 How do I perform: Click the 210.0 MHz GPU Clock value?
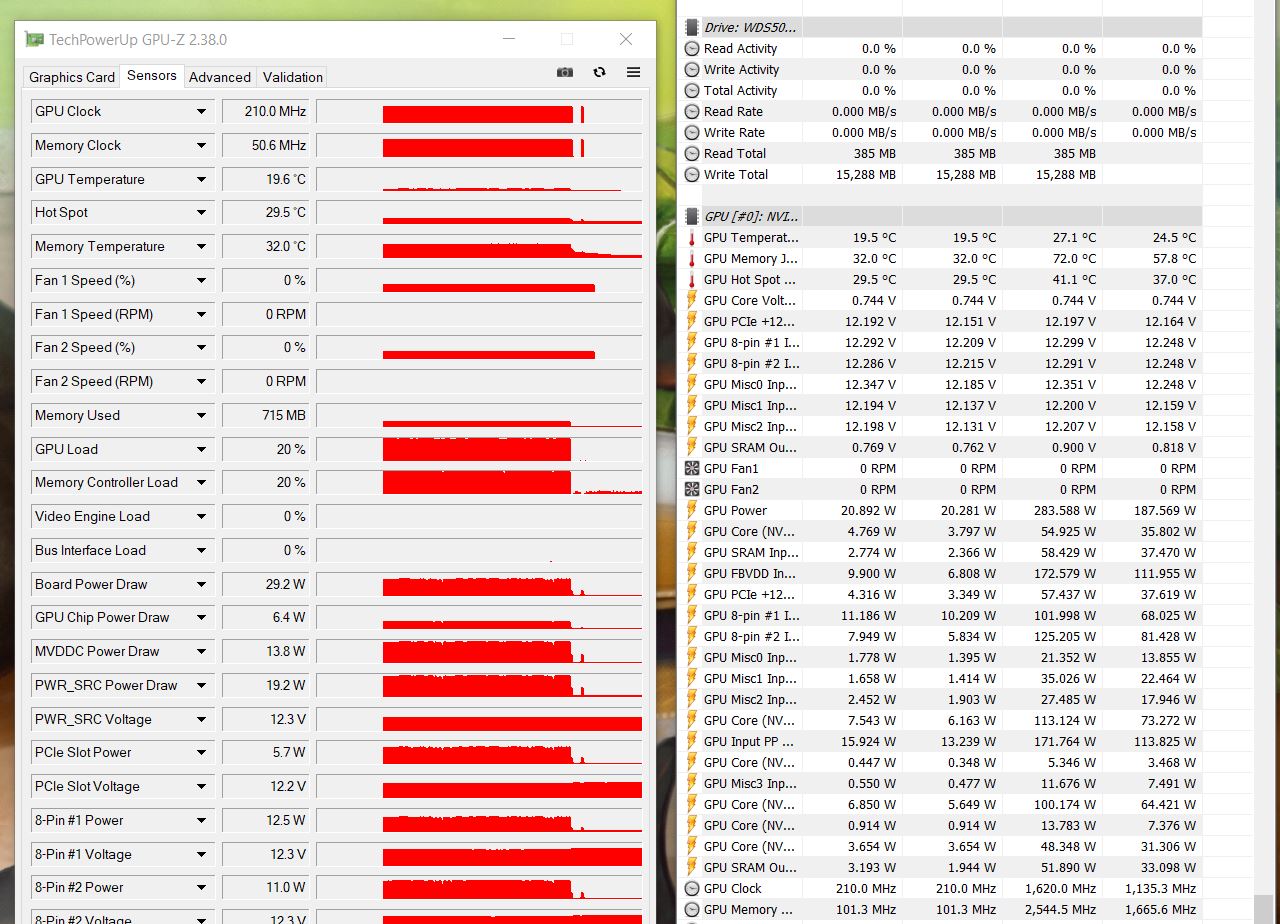(267, 112)
